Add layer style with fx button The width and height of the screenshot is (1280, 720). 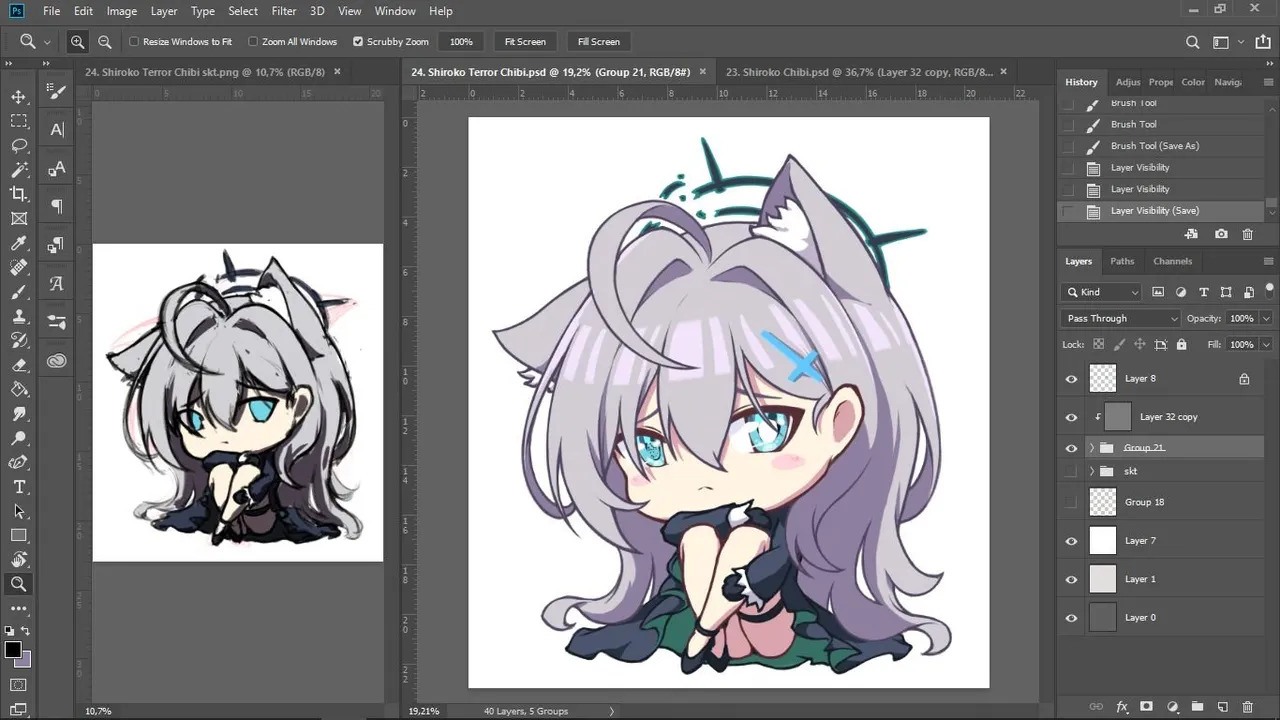coord(1122,707)
